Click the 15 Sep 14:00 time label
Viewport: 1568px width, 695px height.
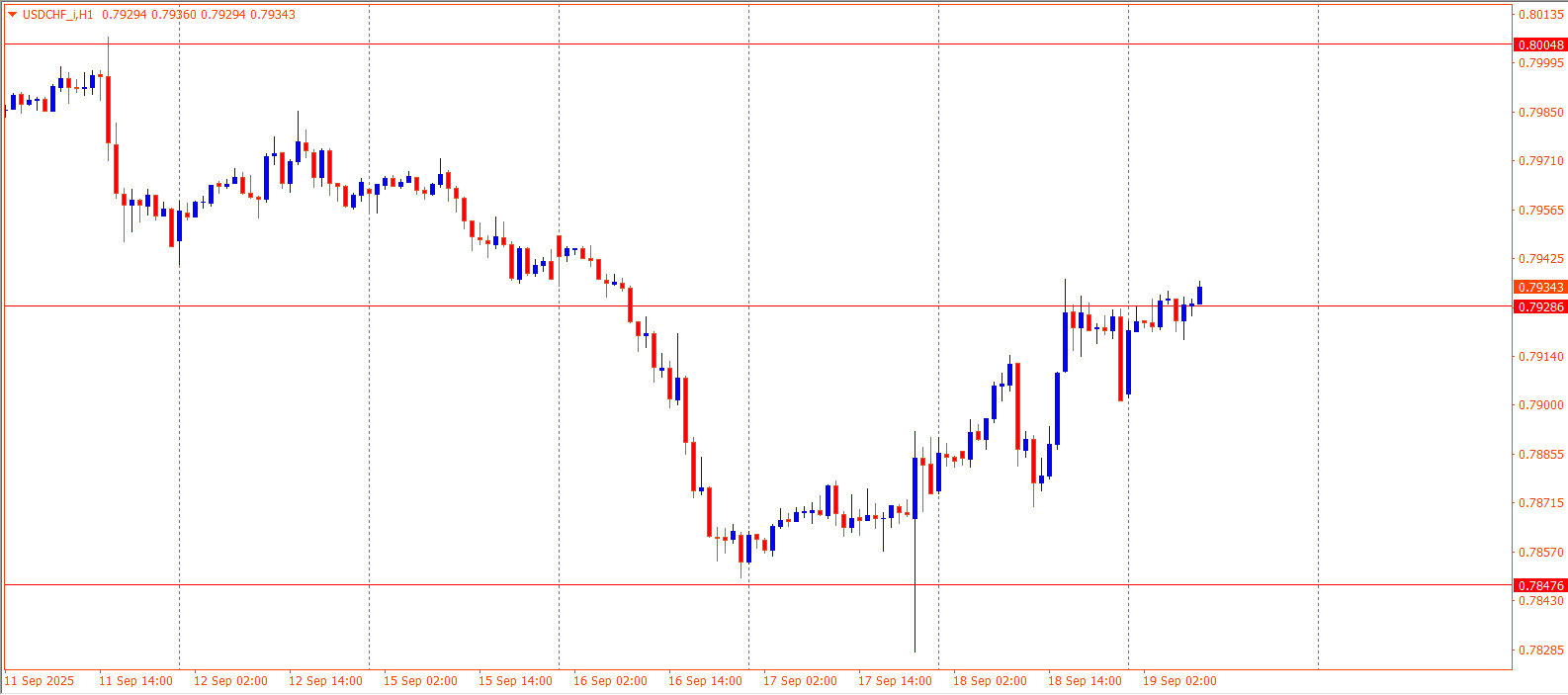515,681
